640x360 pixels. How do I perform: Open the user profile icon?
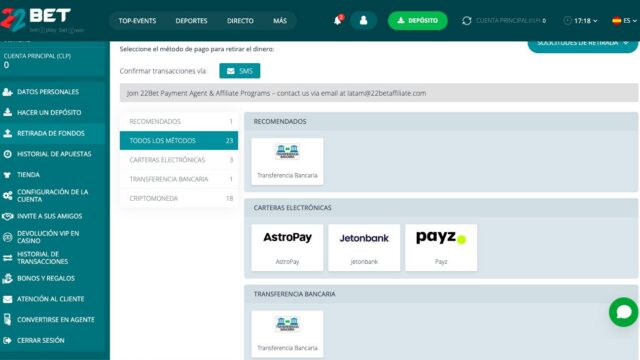point(363,20)
